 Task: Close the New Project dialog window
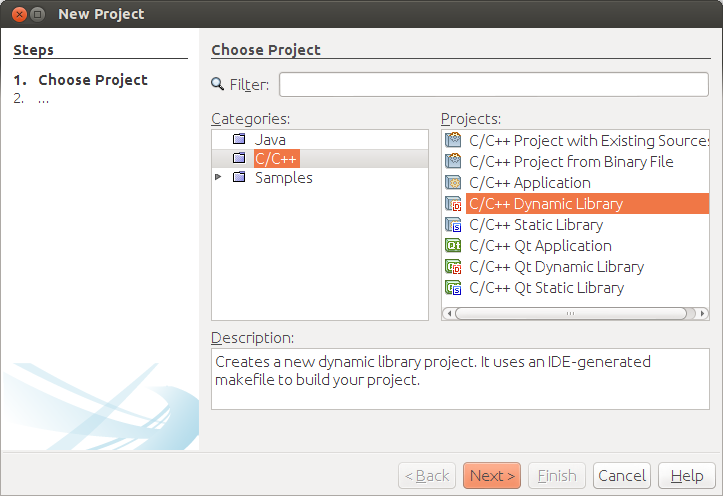click(19, 14)
